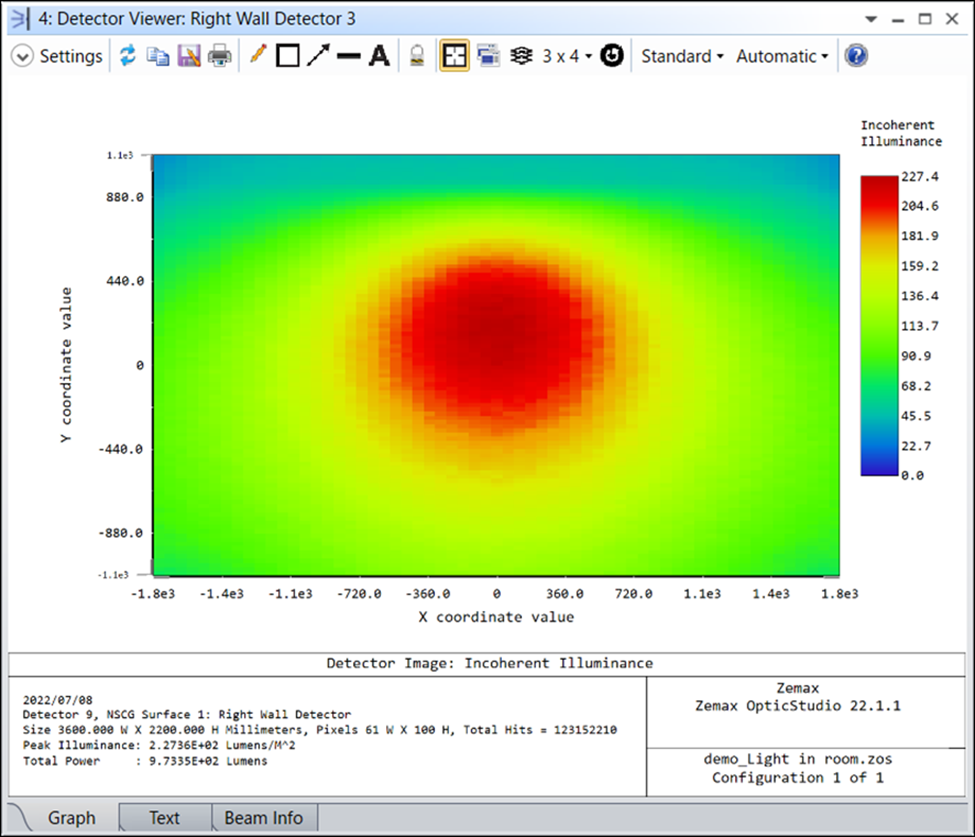Open the 3 x 4 grid dropdown
This screenshot has height=837, width=975.
[x=567, y=56]
